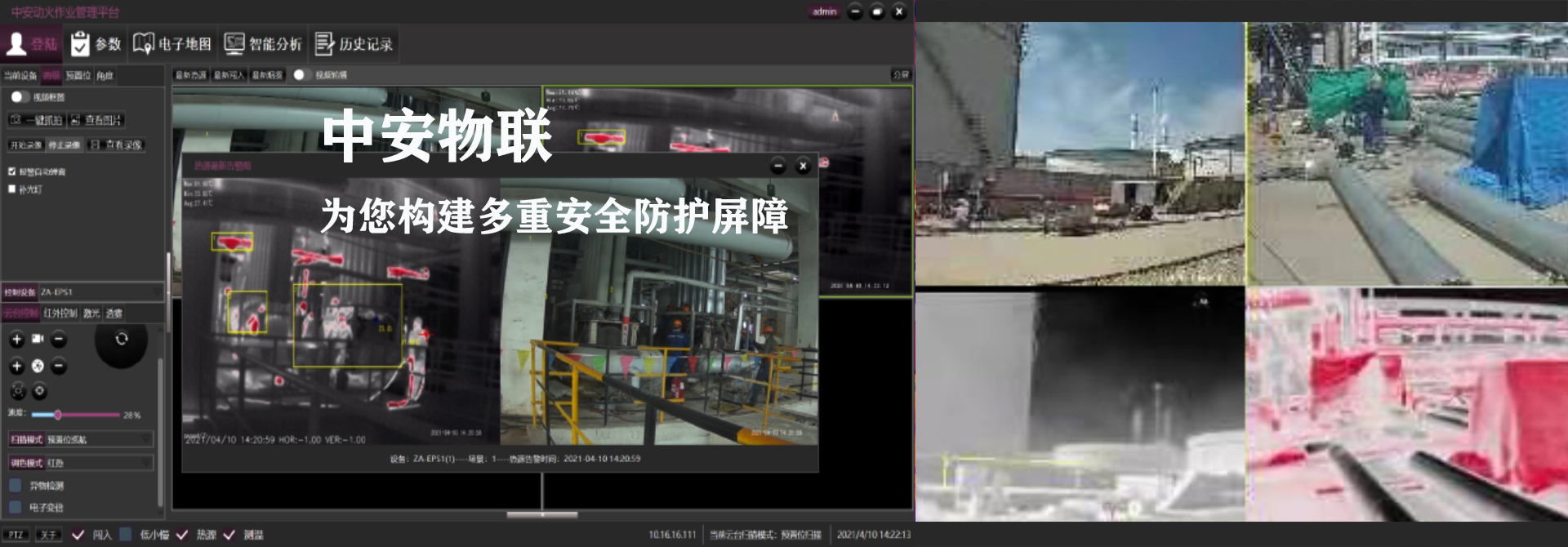Enable the 补光灯 fill light checkbox
Screen dimensions: 1568x547
pos(11,189)
